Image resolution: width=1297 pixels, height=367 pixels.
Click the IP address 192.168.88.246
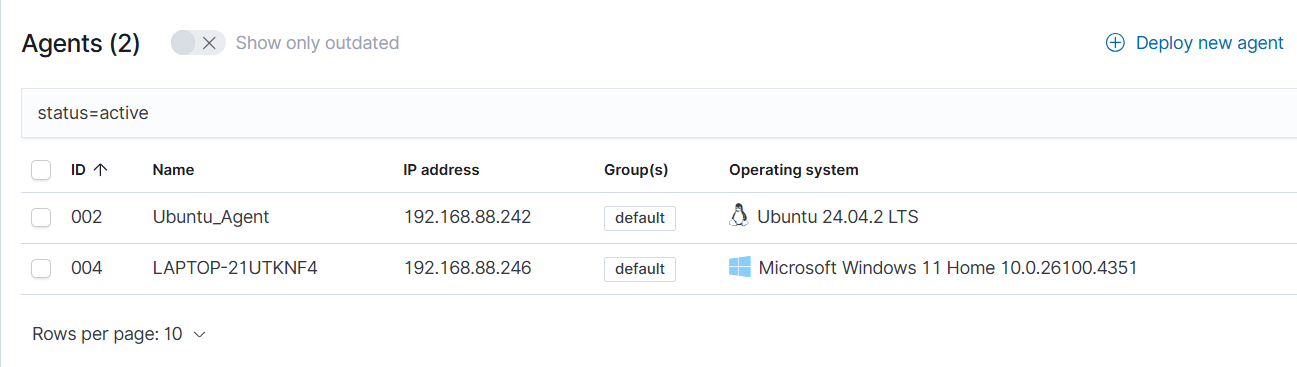(467, 268)
